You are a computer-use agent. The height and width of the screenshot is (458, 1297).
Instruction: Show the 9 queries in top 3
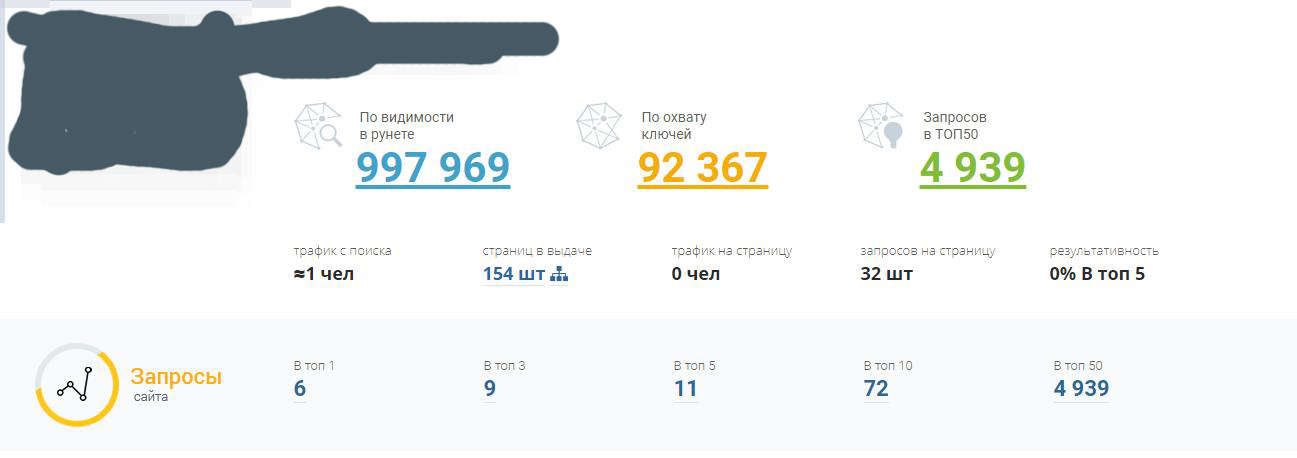click(x=490, y=388)
